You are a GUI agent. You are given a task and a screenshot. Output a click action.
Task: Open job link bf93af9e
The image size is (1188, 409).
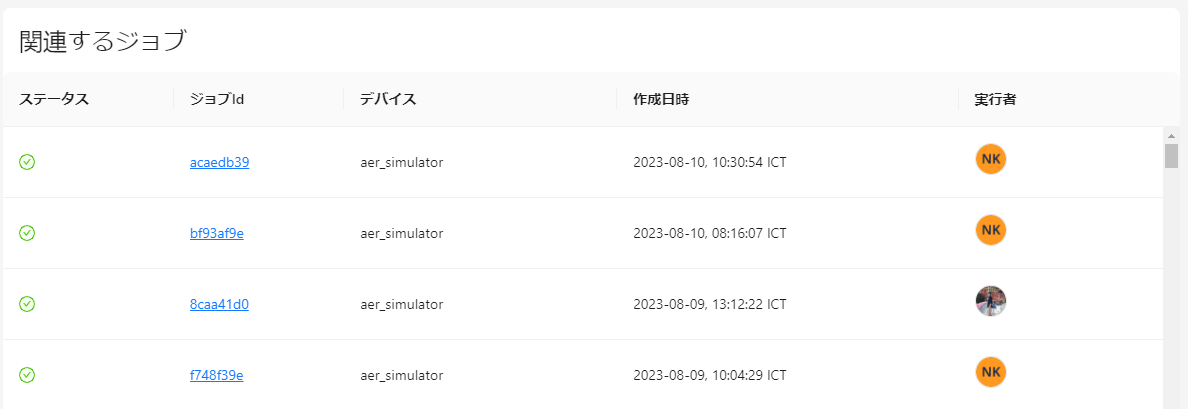click(x=217, y=233)
